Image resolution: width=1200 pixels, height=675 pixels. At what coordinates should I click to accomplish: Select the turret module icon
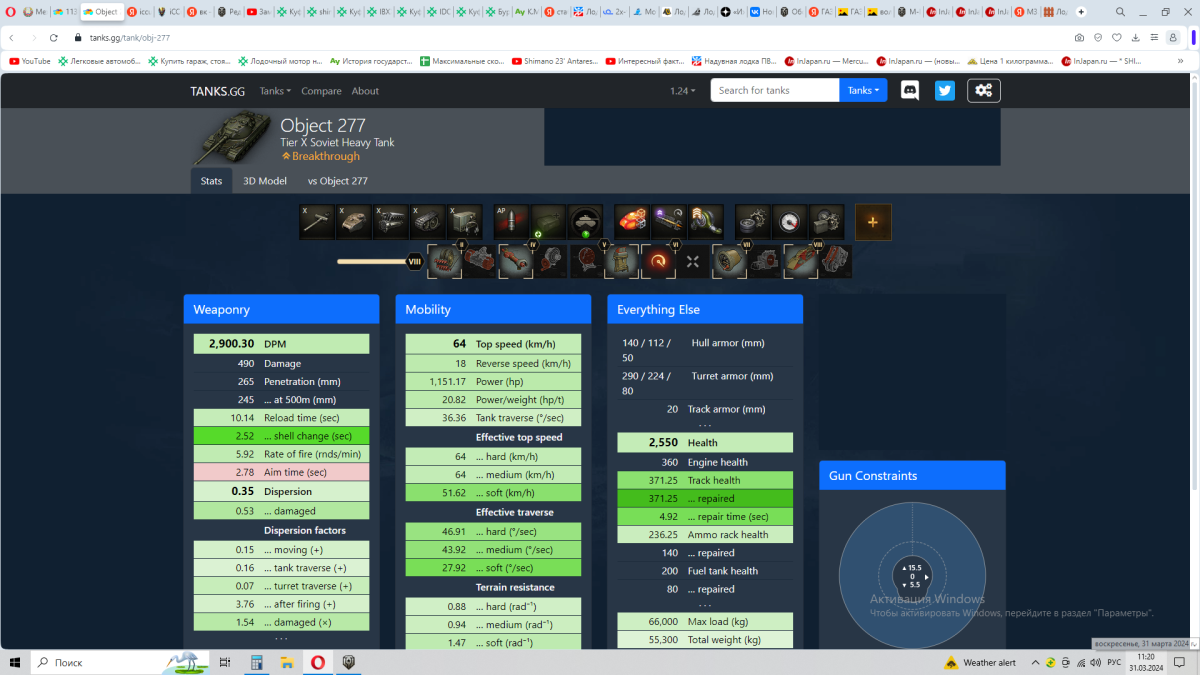tap(354, 222)
